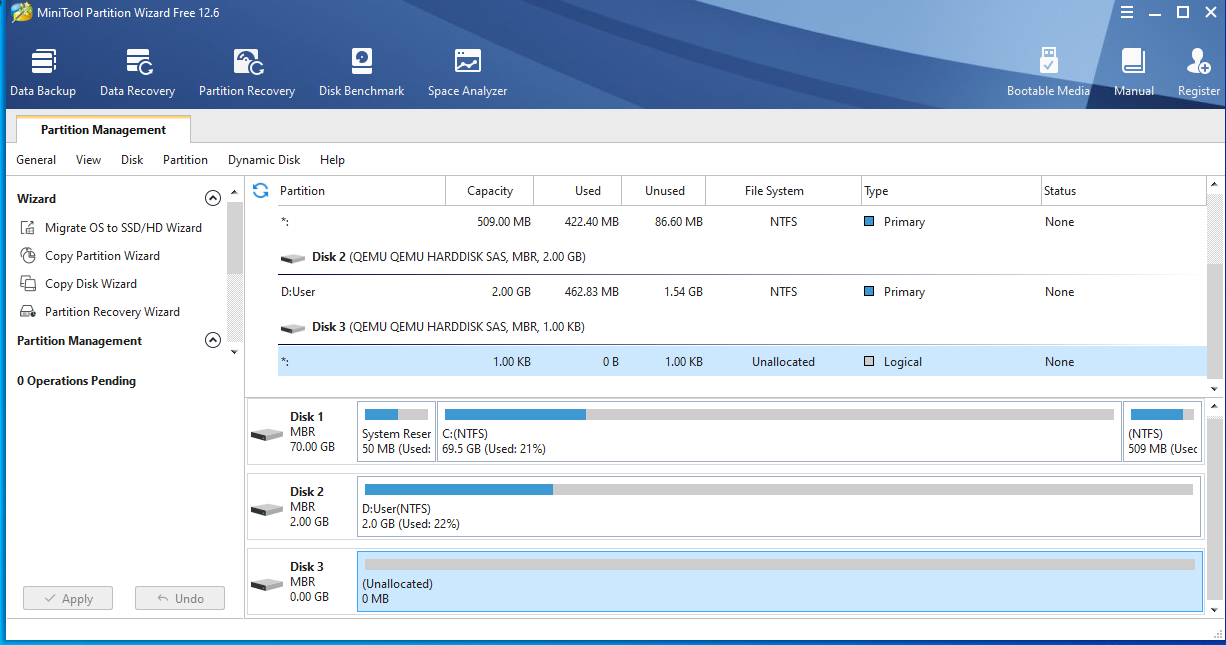1226x645 pixels.
Task: Click the Disk 2 drive icon in list
Action: [x=292, y=258]
